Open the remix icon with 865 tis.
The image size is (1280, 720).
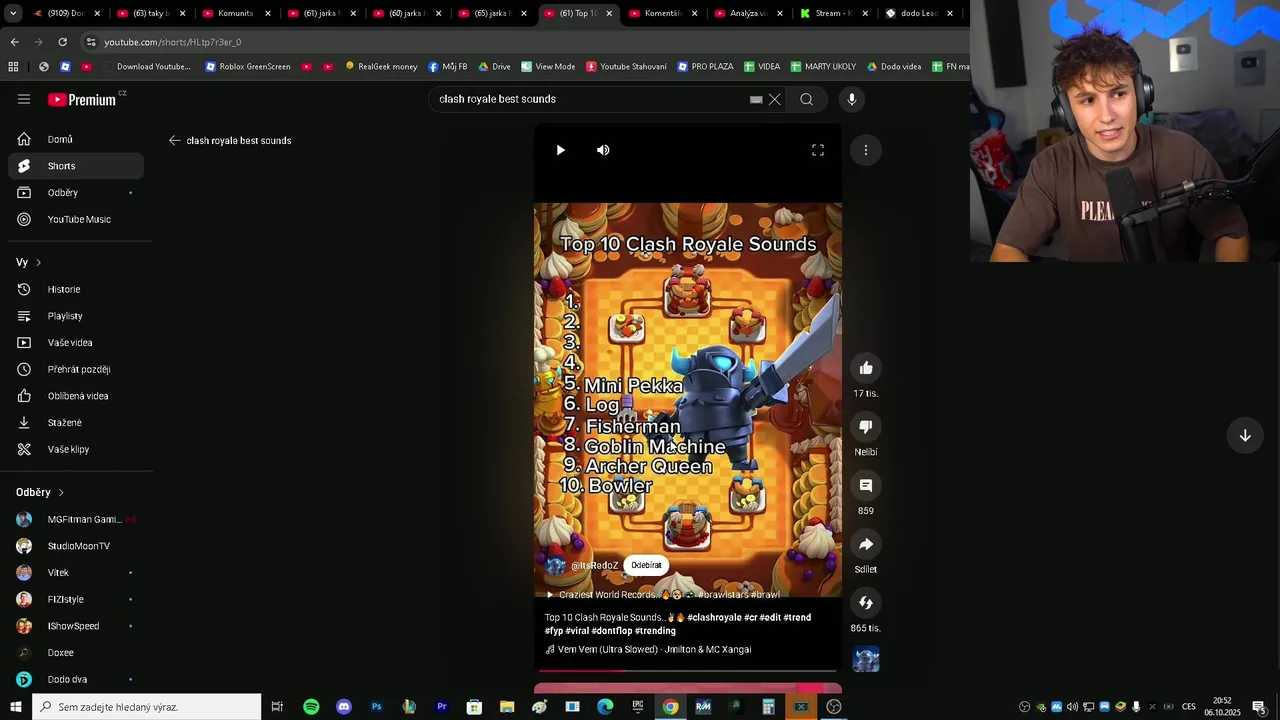point(866,602)
